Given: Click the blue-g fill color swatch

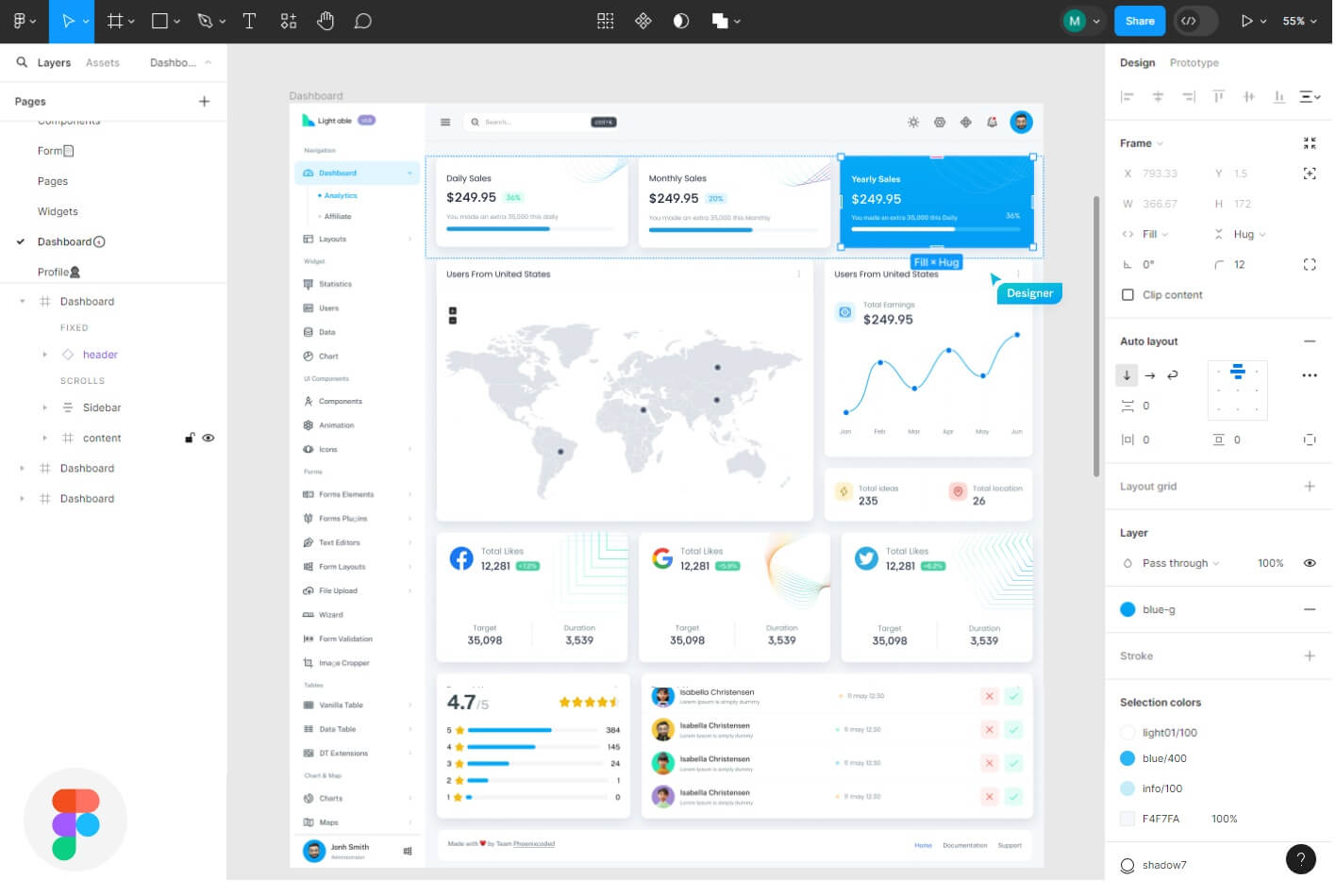Looking at the screenshot, I should (x=1127, y=610).
